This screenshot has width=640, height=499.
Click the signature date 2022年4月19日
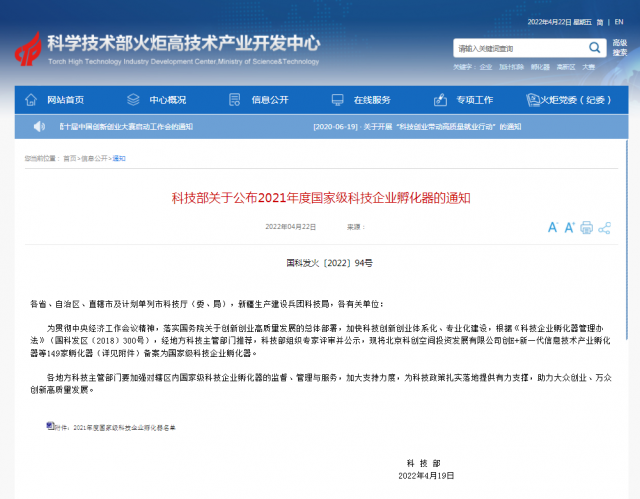426,476
